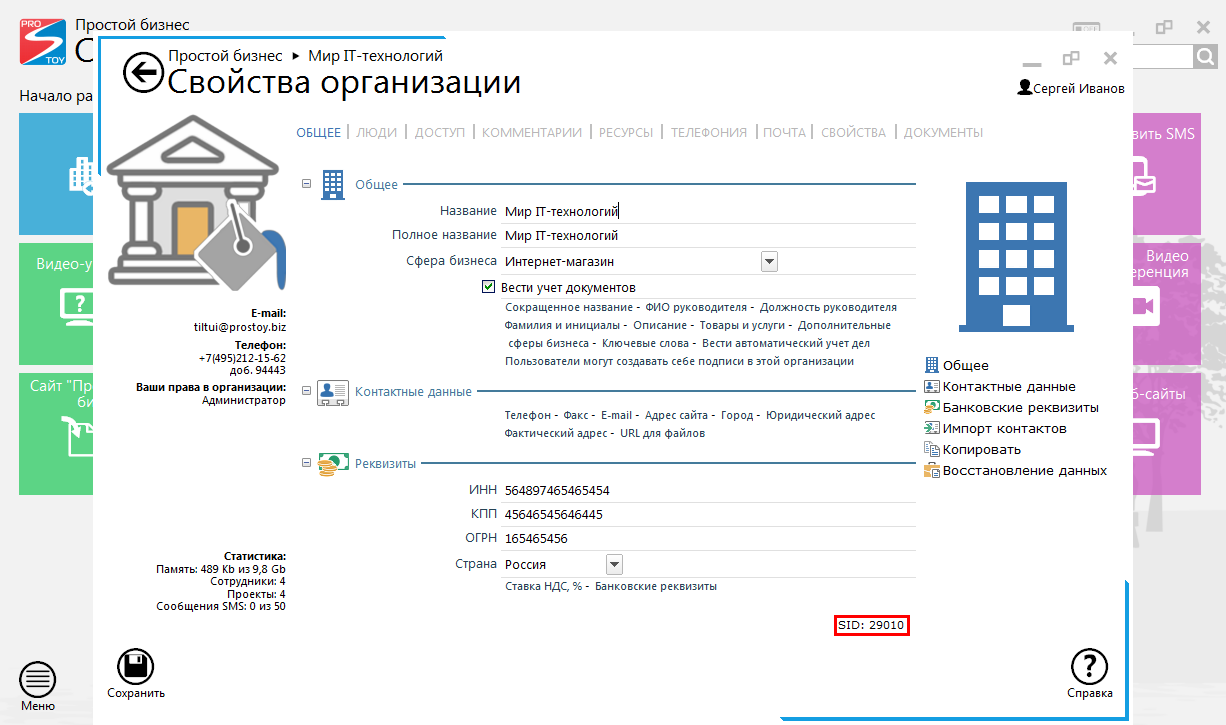1226x725 pixels.
Task: Click the Вести автоматический учет дел link
Action: (786, 343)
